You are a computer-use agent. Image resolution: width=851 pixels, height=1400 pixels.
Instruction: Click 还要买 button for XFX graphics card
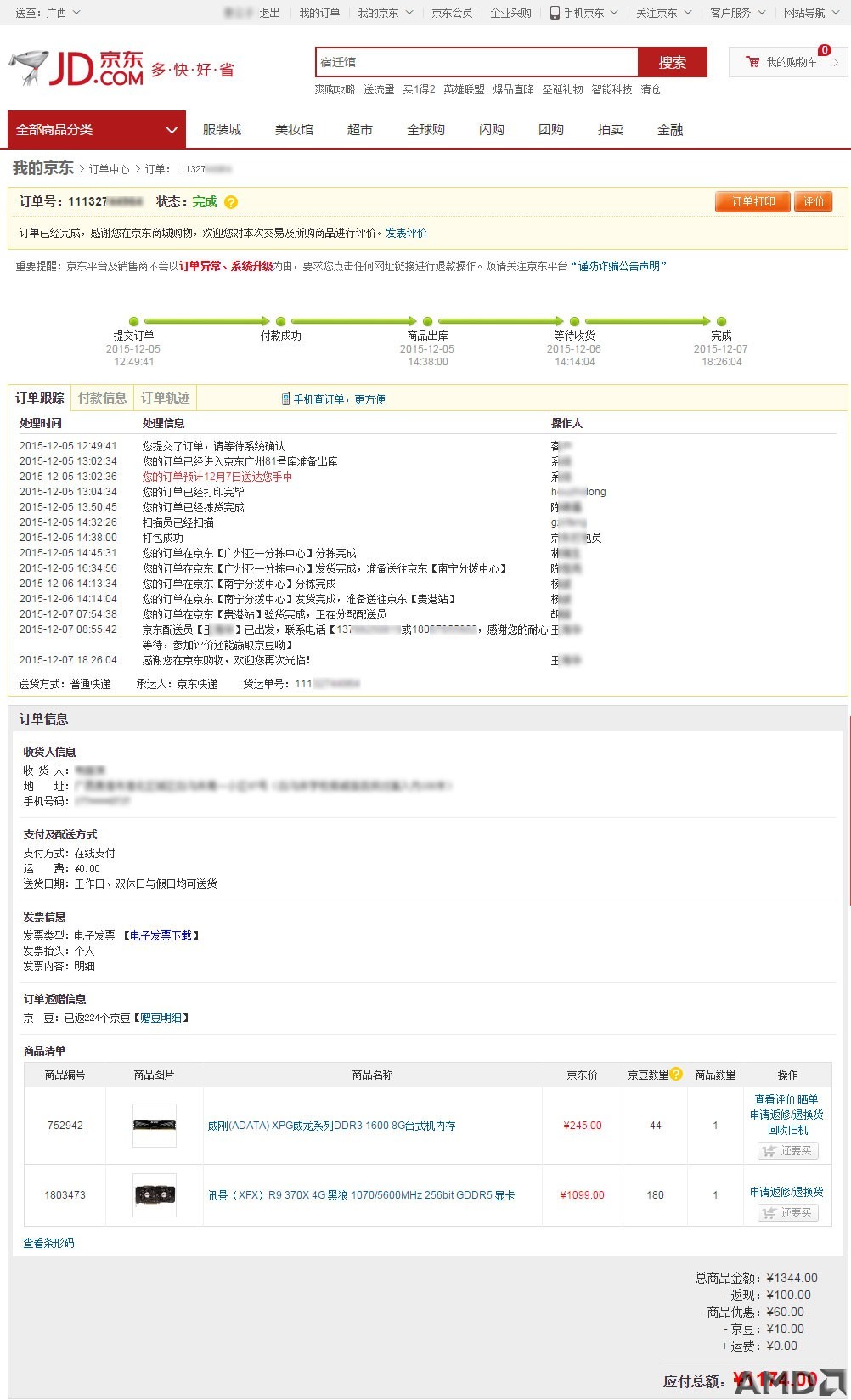(x=788, y=1213)
